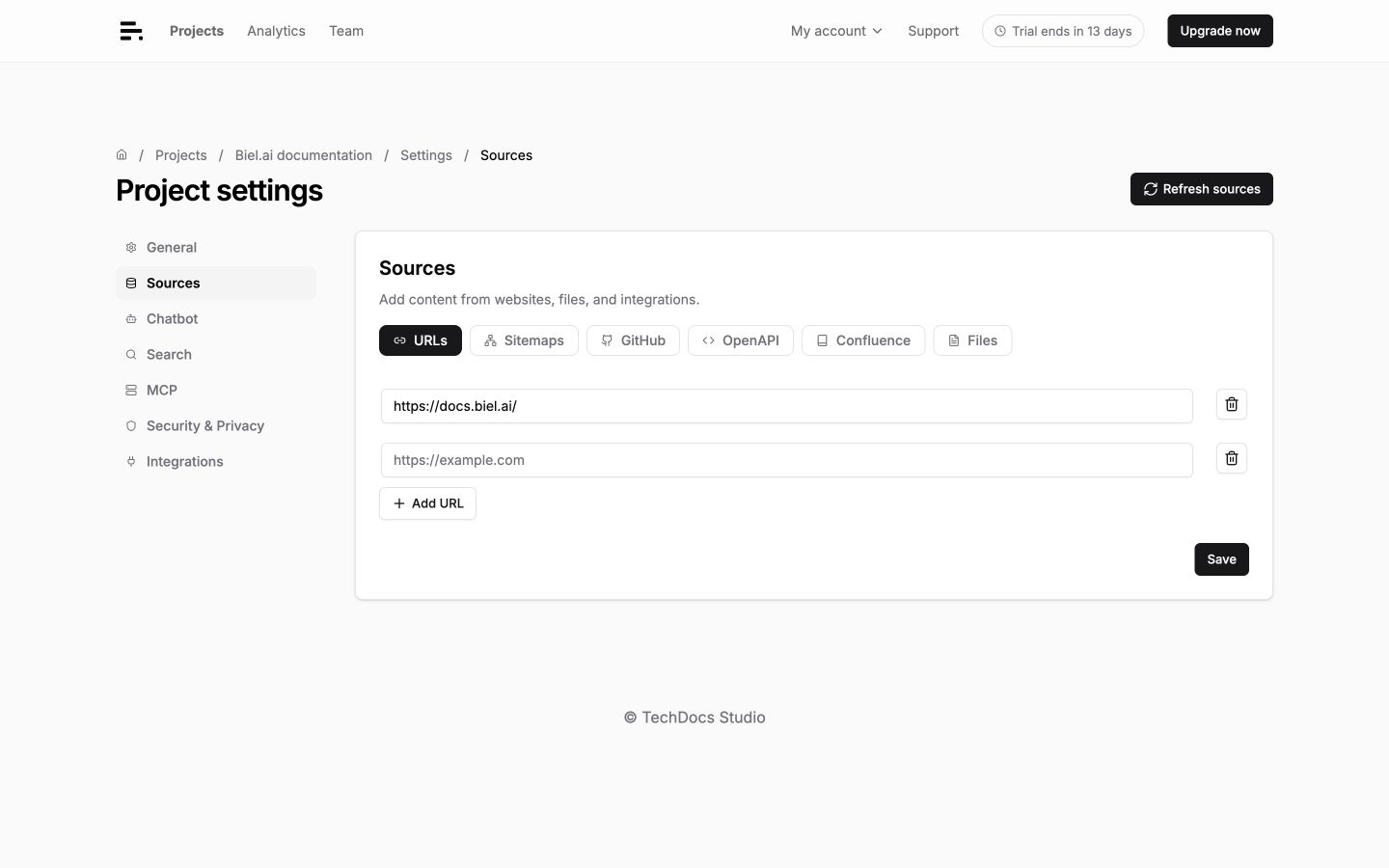This screenshot has height=868, width=1389.
Task: Save the sources settings
Action: pos(1221,559)
